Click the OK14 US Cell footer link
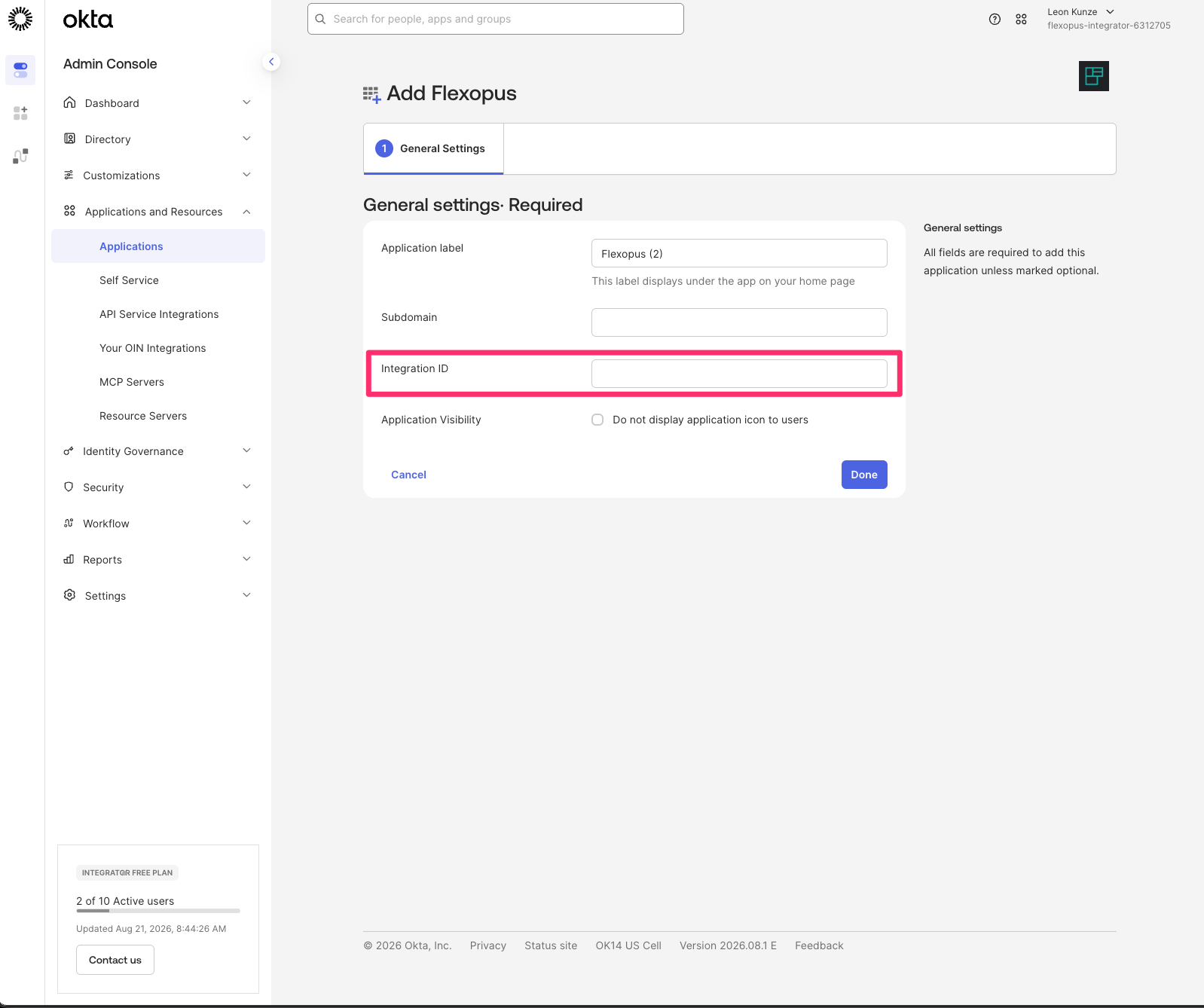Image resolution: width=1204 pixels, height=1008 pixels. 628,945
